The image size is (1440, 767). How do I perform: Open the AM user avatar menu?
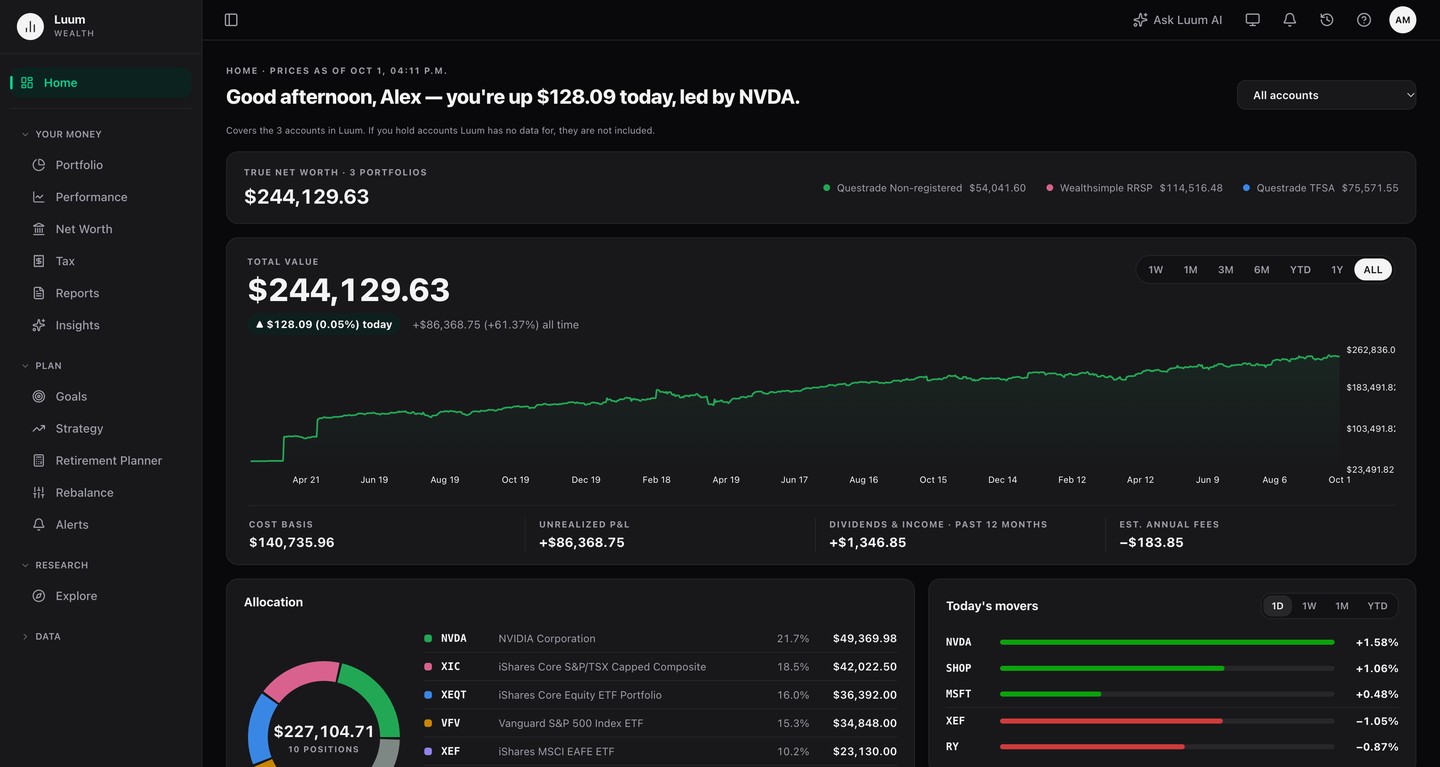point(1403,20)
